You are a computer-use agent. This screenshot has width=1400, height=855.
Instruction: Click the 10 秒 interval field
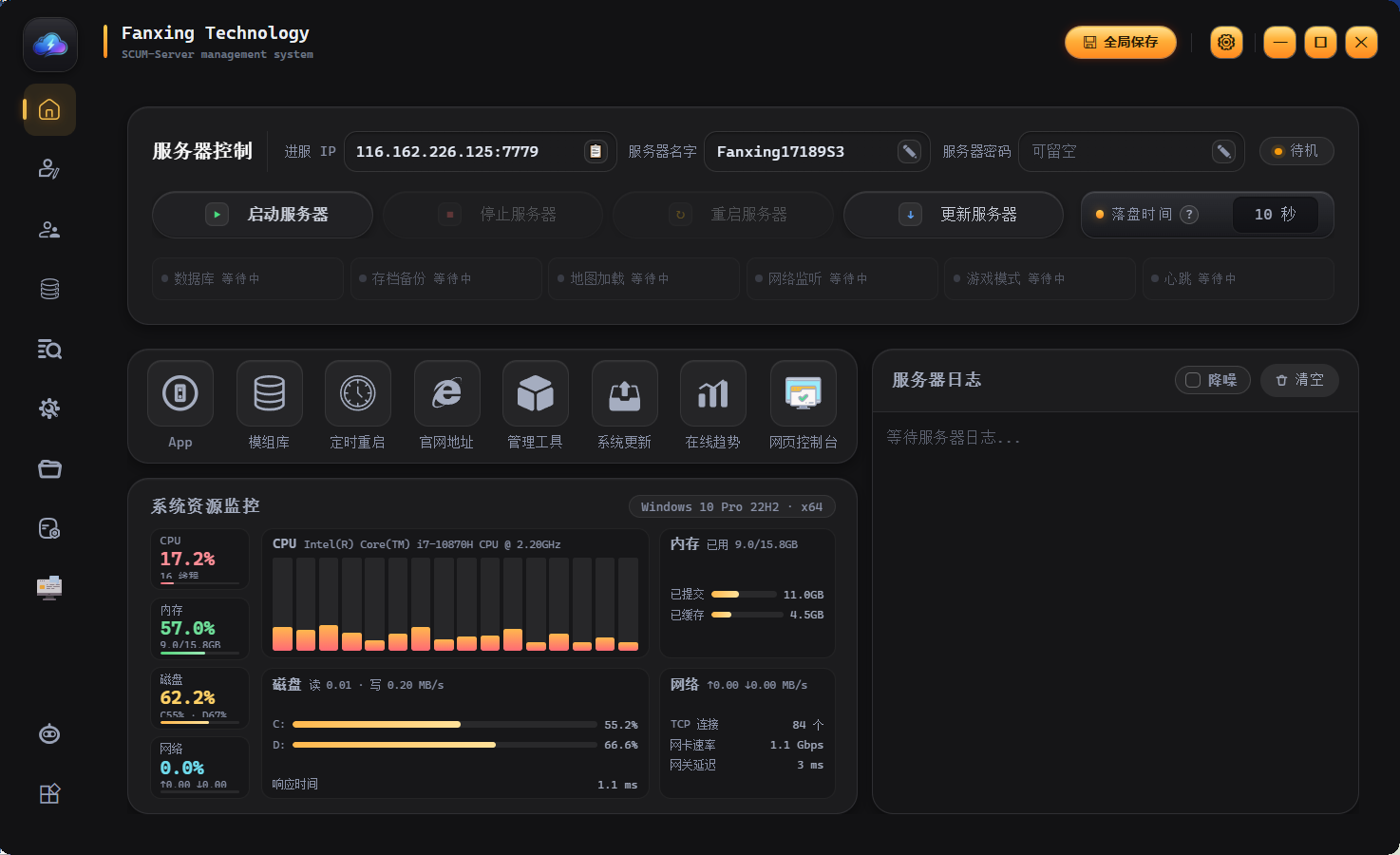[1275, 215]
